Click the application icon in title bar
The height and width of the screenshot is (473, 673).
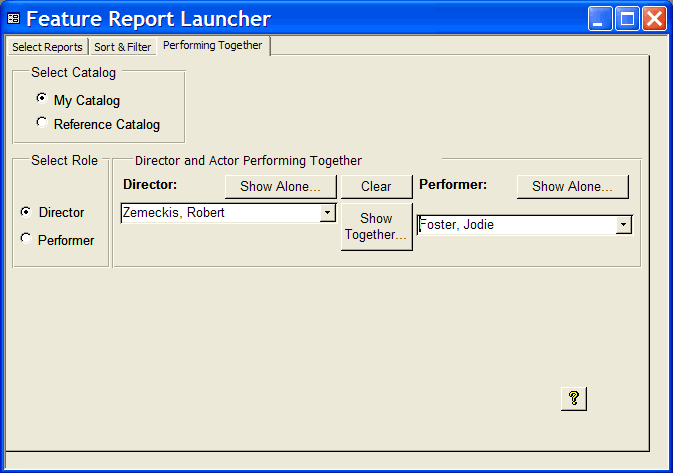click(14, 18)
